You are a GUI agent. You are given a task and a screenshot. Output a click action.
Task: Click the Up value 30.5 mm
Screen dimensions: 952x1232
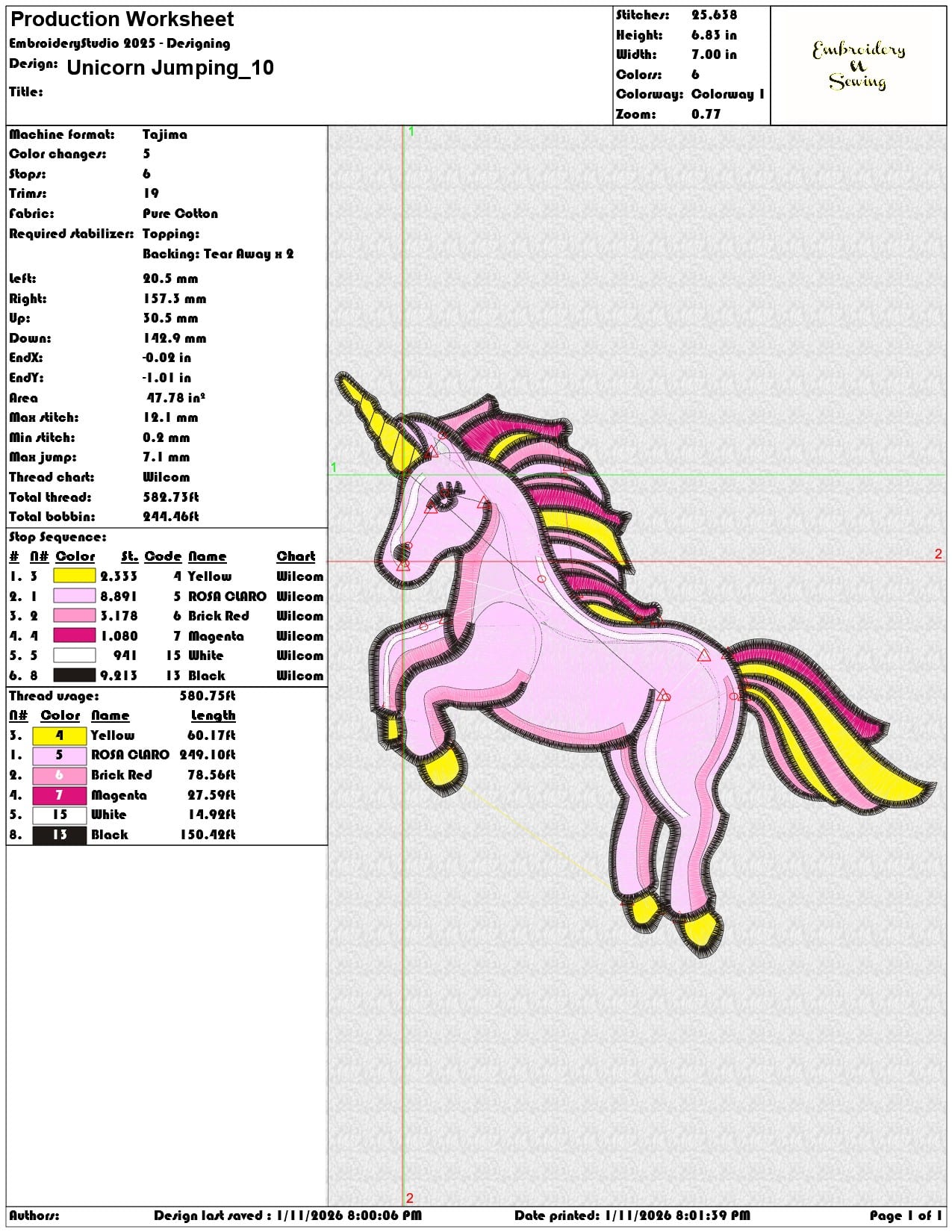(170, 318)
